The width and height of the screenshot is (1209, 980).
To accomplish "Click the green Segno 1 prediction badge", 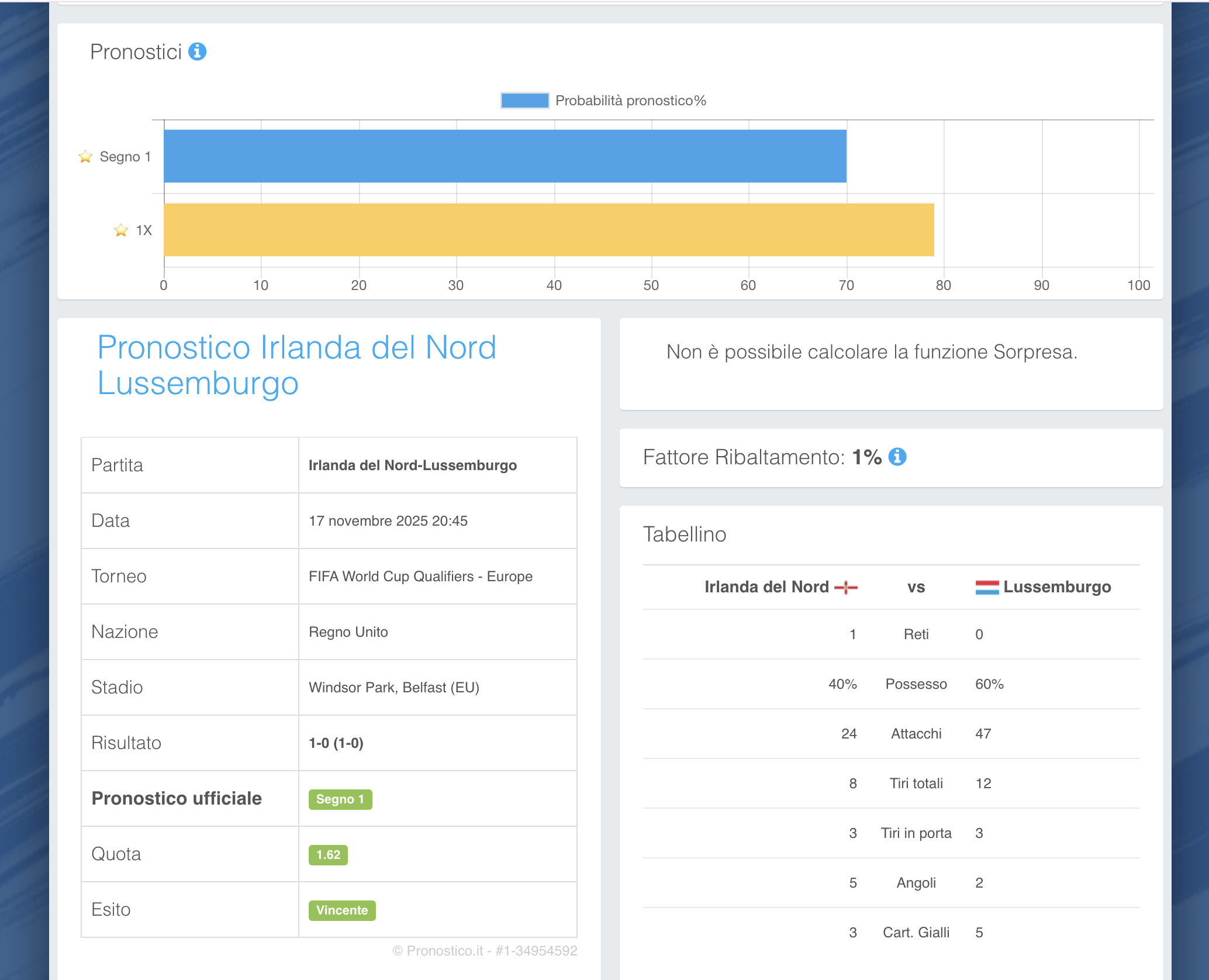I will (340, 799).
